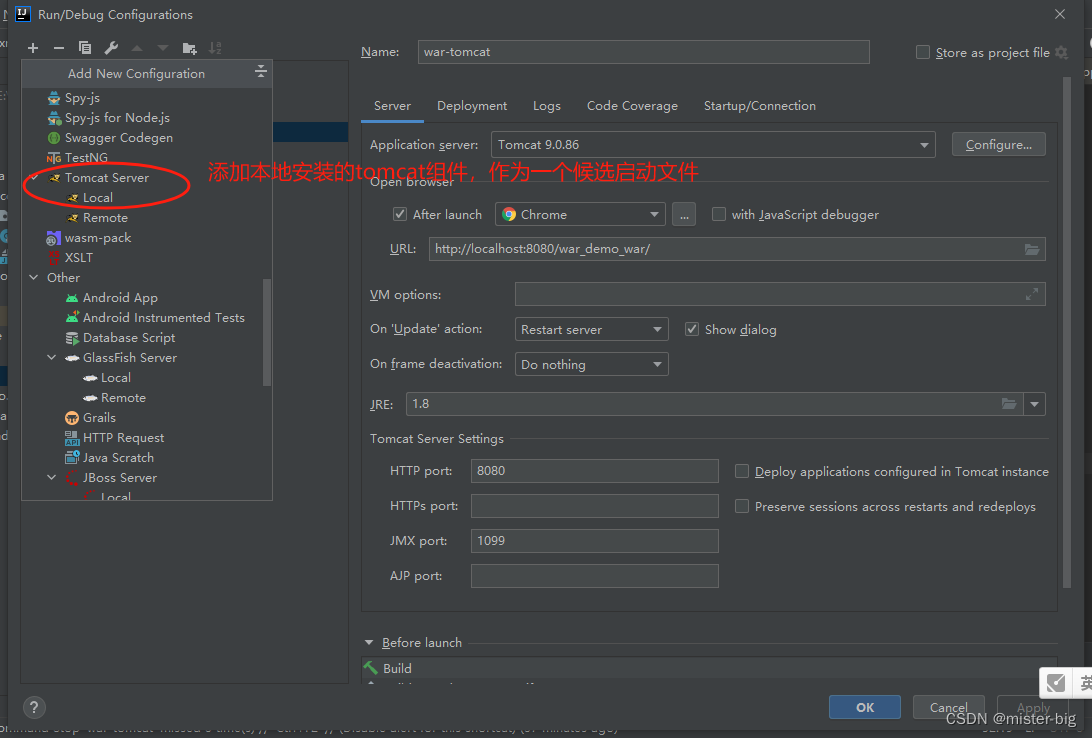The image size is (1092, 738).
Task: Click the Add New Configuration plus icon
Action: pyautogui.click(x=33, y=47)
